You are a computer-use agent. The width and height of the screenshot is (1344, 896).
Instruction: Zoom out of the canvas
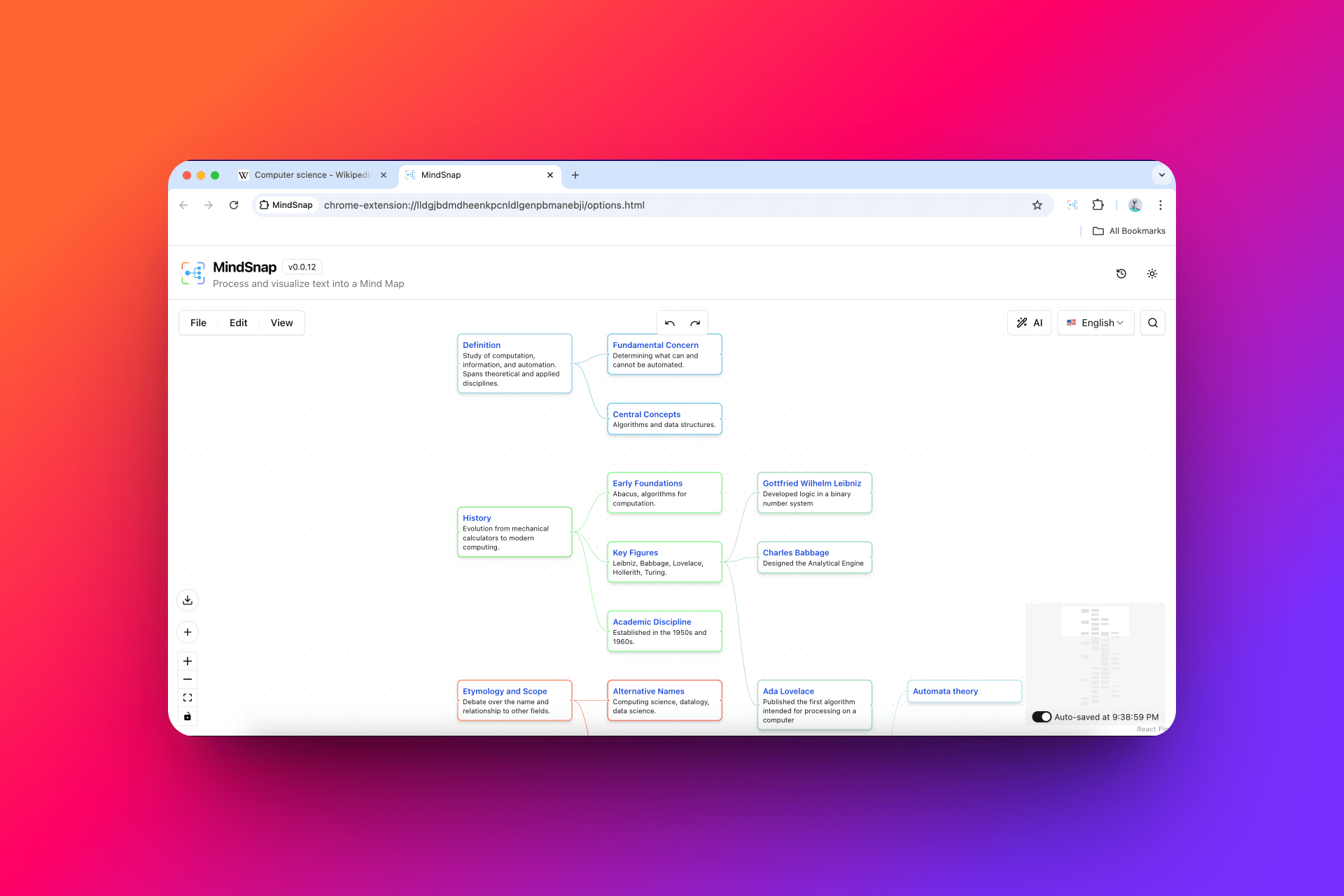(x=188, y=679)
